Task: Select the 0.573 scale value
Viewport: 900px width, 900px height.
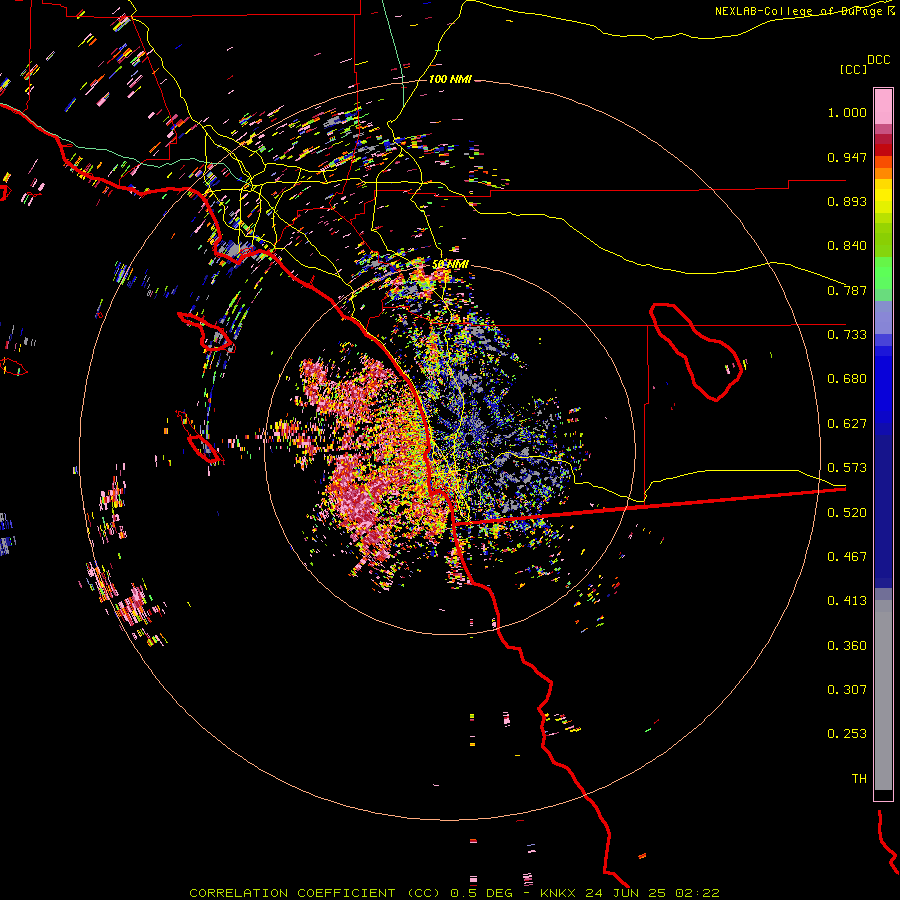Action: coord(847,468)
